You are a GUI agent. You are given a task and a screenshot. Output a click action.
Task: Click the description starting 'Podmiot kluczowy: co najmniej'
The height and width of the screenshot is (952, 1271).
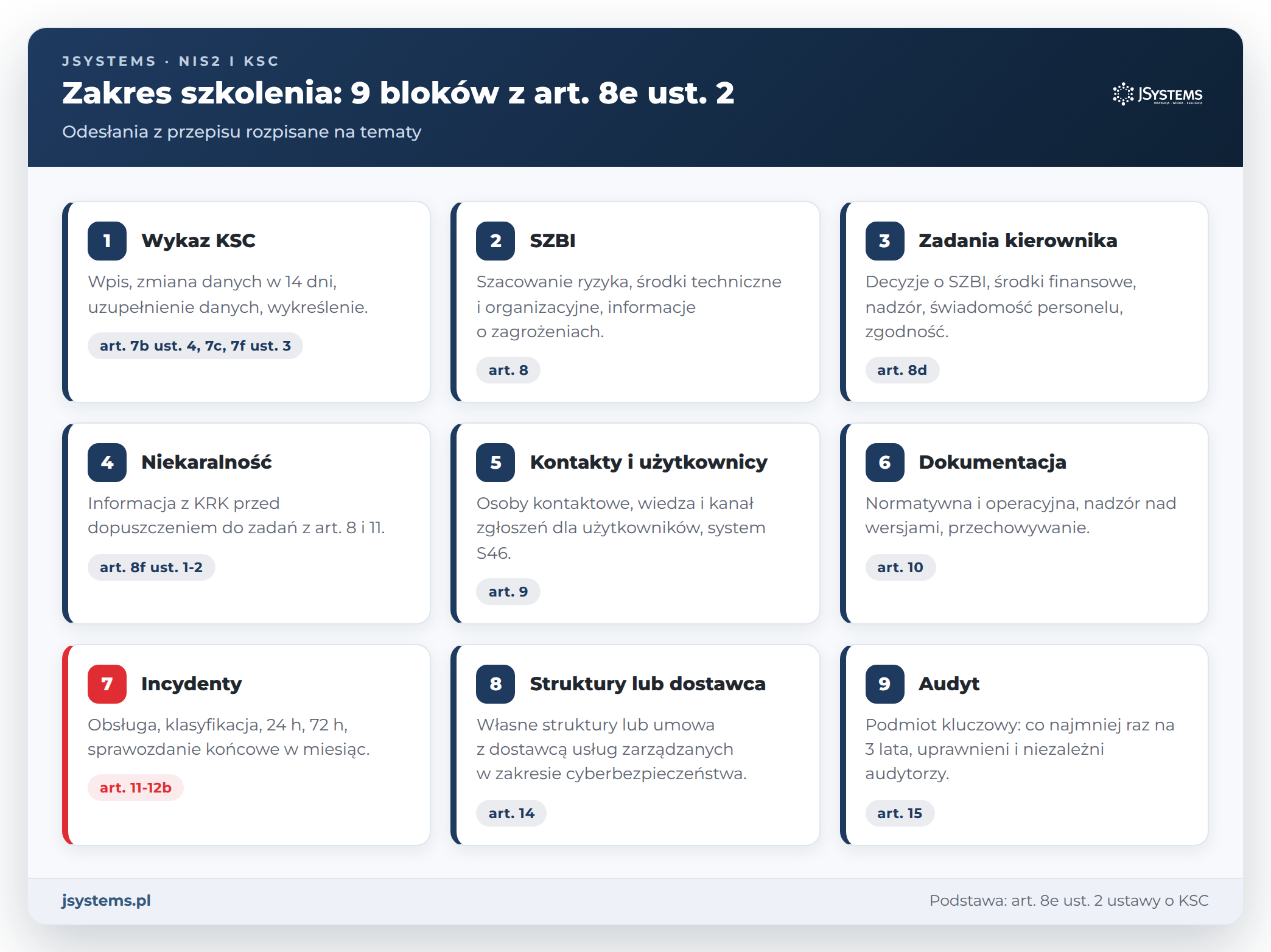coord(1020,749)
